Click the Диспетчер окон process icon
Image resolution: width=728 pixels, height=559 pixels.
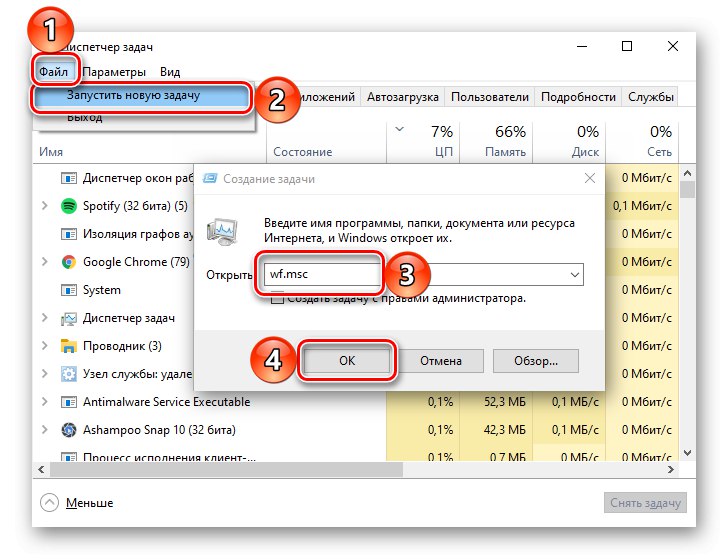69,178
